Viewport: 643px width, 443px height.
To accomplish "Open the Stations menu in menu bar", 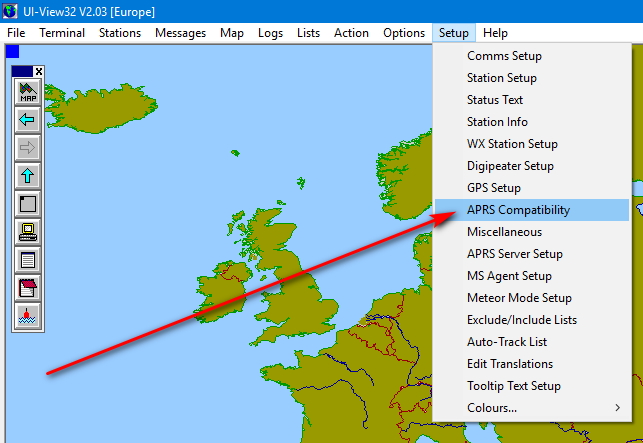I will [x=120, y=33].
